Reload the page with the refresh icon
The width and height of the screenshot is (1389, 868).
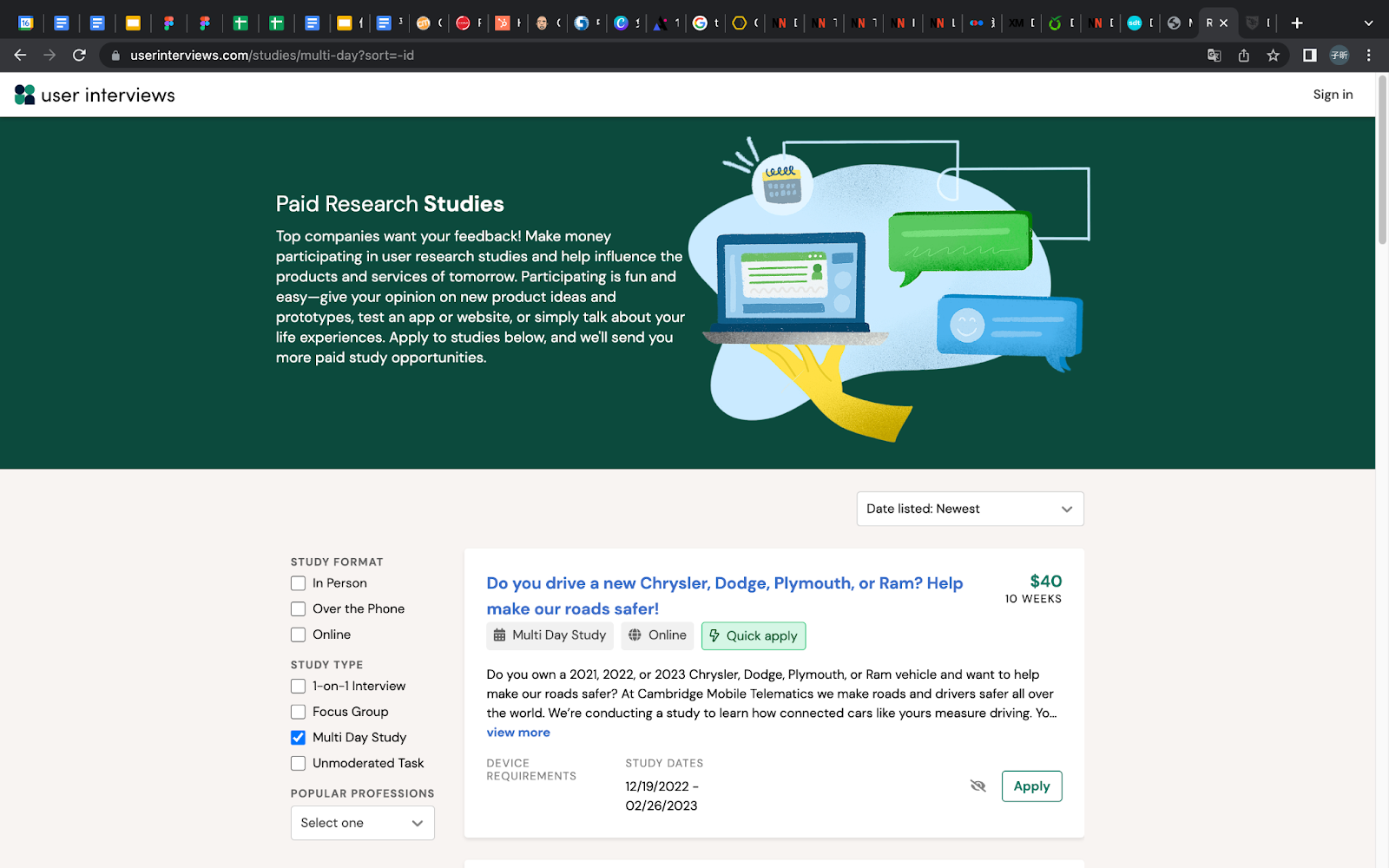79,56
